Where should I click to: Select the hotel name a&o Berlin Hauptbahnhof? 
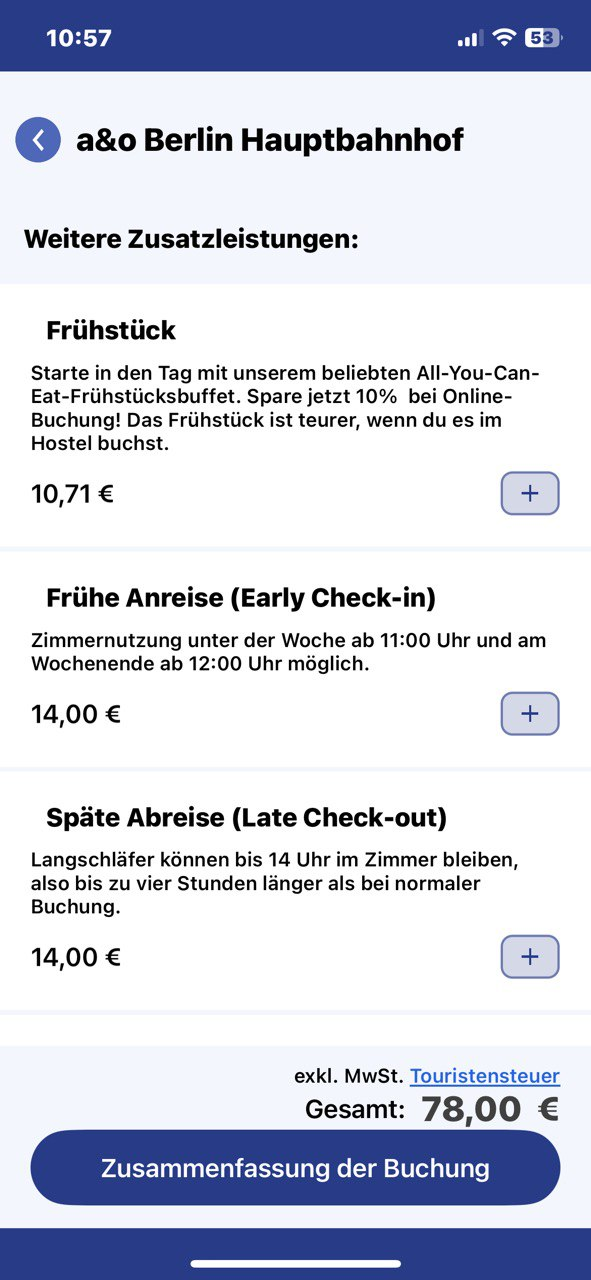click(x=270, y=139)
